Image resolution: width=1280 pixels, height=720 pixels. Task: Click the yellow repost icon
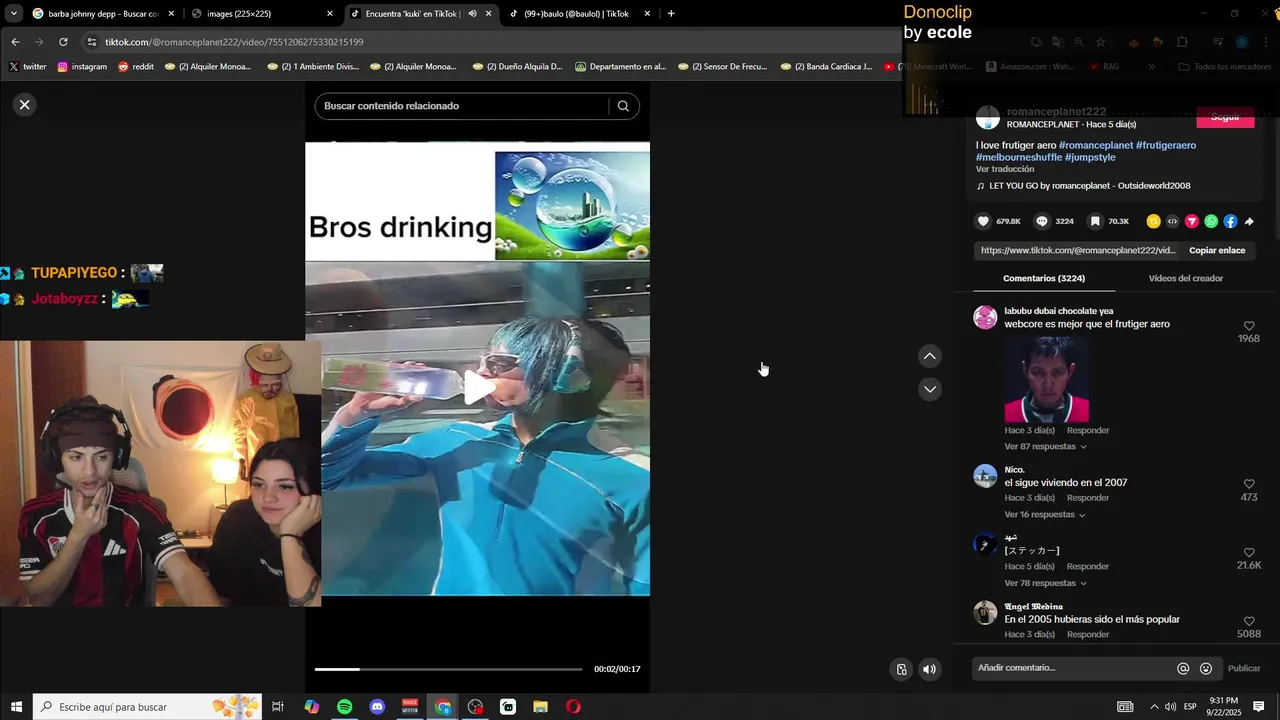(x=1153, y=221)
